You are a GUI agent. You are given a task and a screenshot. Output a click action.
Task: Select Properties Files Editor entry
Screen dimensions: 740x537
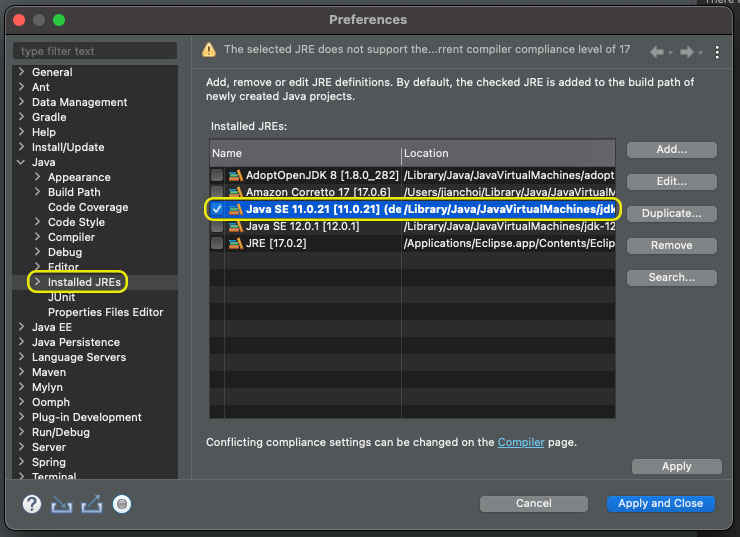[x=106, y=312]
